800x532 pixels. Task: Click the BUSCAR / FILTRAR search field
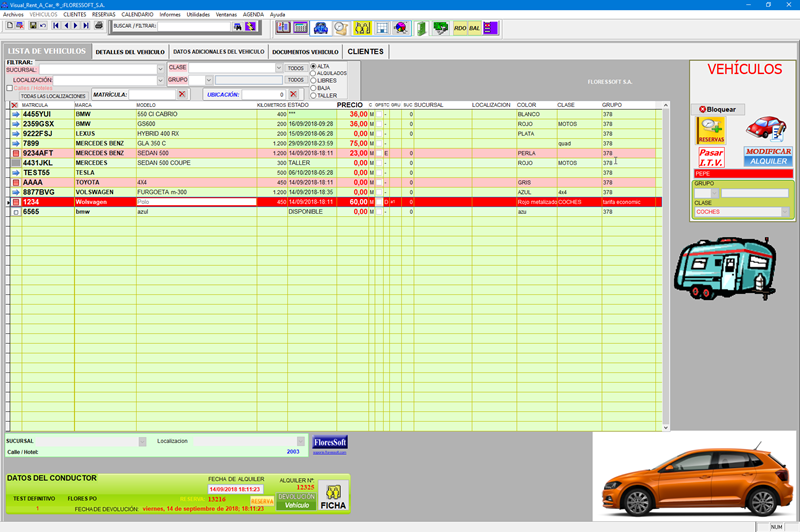(194, 26)
